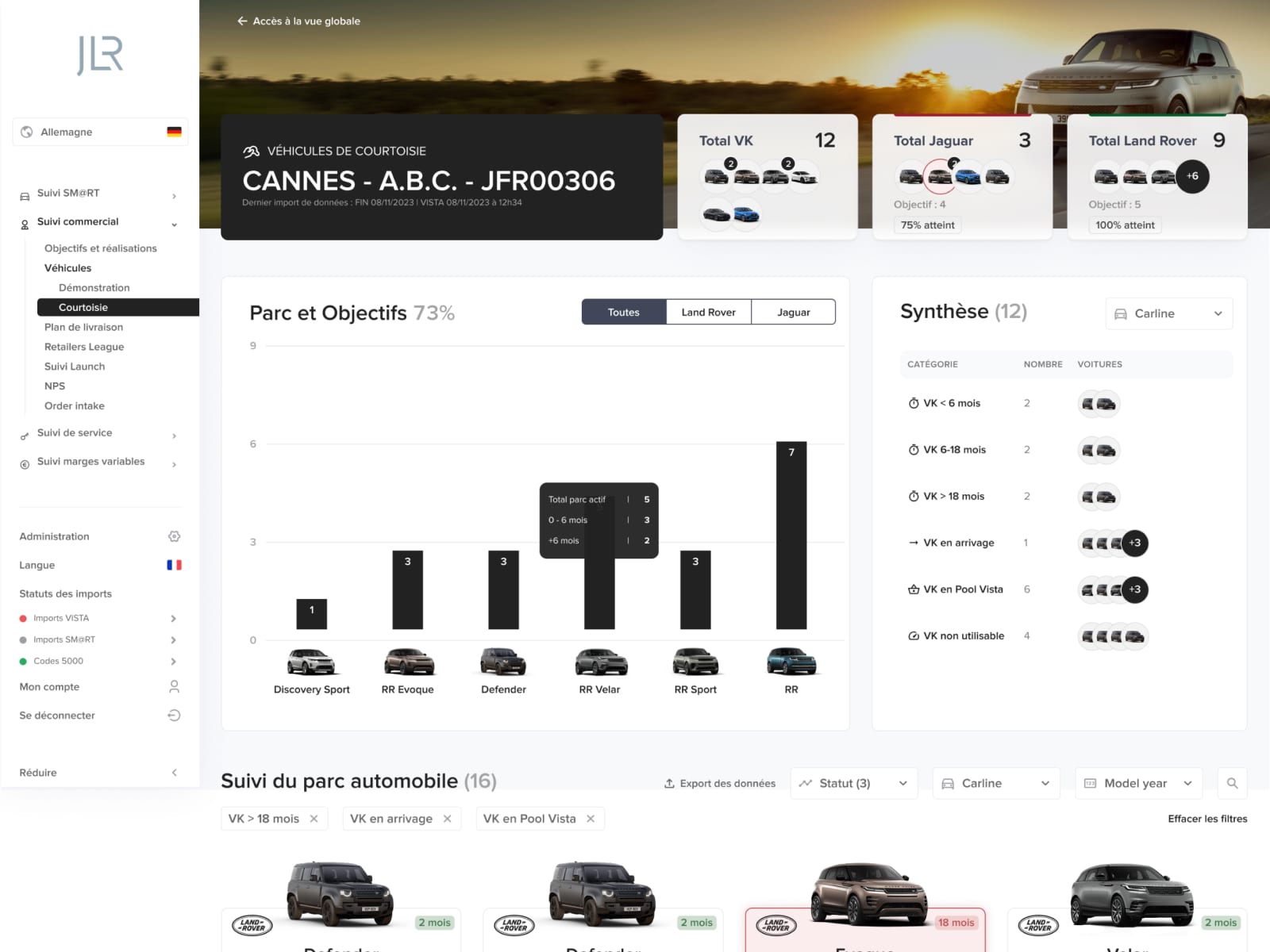This screenshot has height=952, width=1270.
Task: Click the +3 badge in VK en arrivage row
Action: click(x=1135, y=543)
